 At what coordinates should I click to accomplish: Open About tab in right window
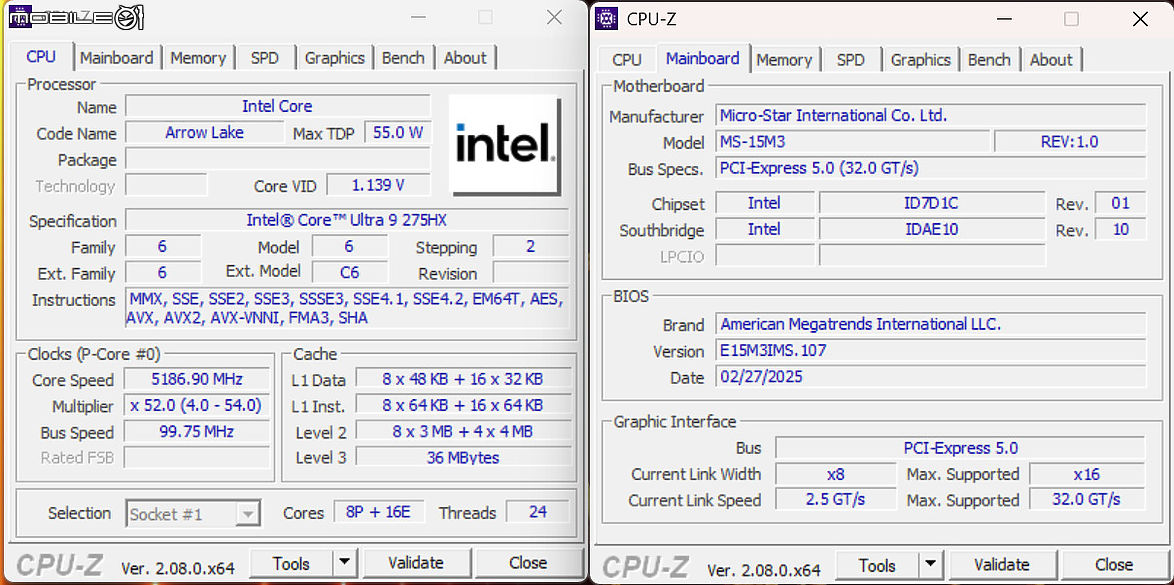[x=1051, y=59]
